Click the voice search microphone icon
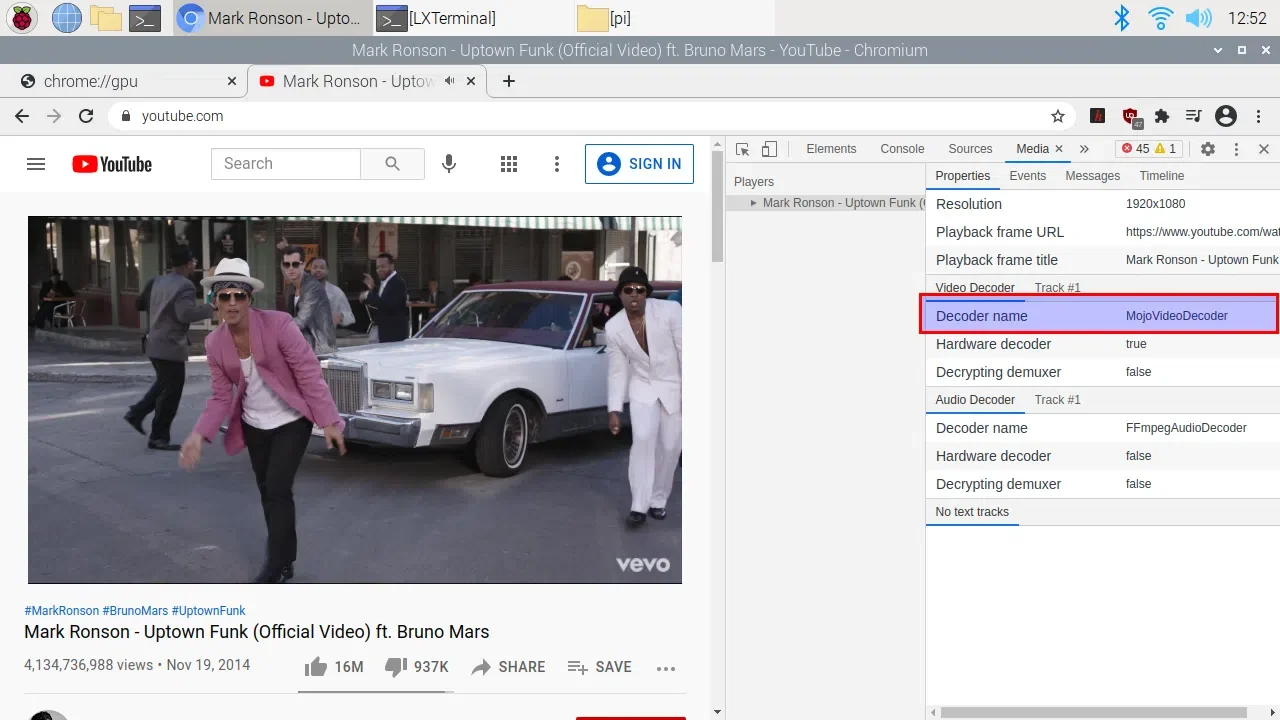This screenshot has width=1280, height=720. click(x=449, y=164)
